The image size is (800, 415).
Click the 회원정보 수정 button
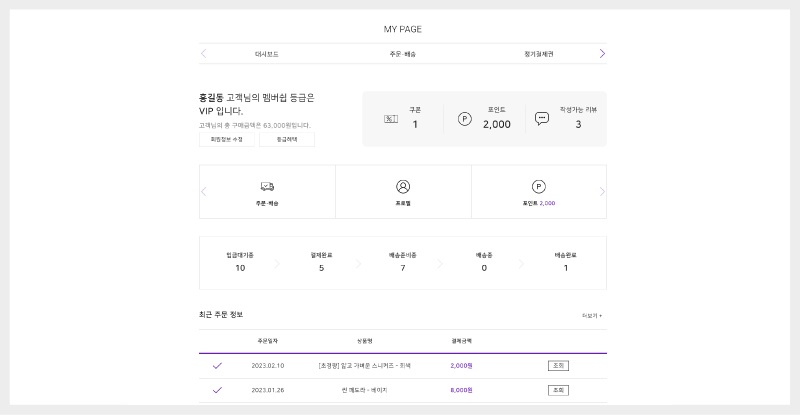(226, 140)
